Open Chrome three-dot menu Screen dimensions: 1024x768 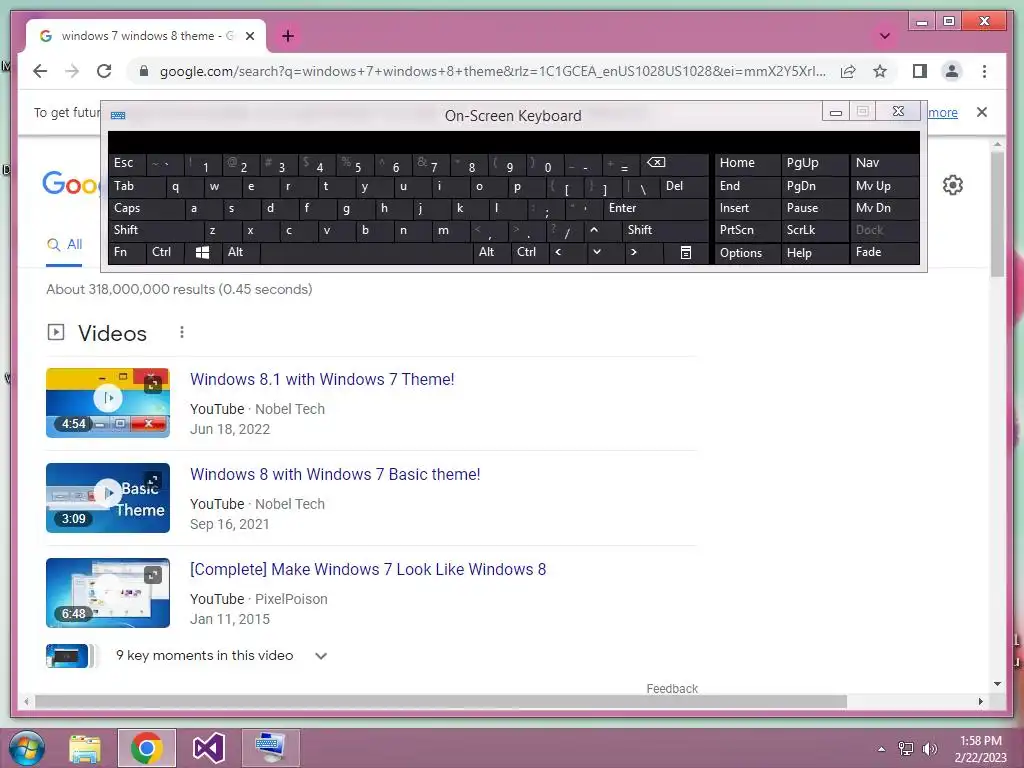coord(984,71)
